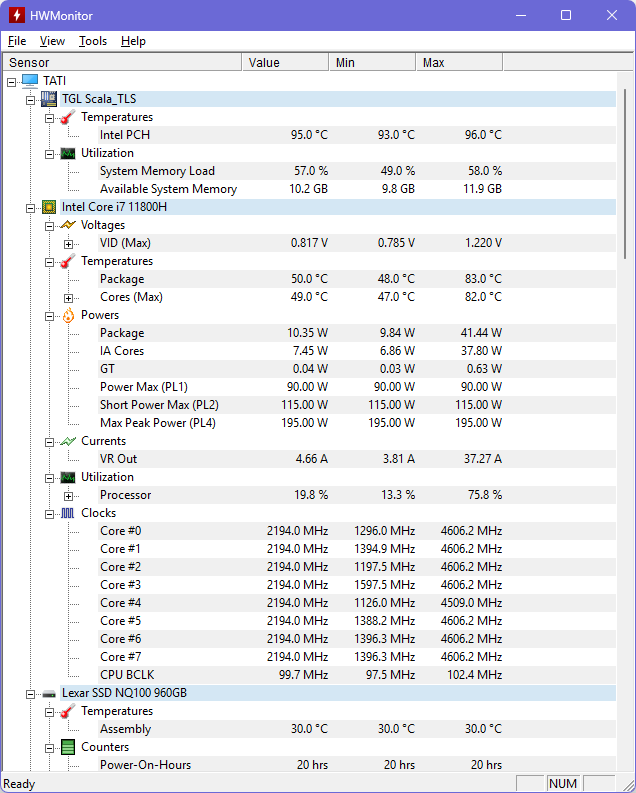Click the Sensor column header
The height and width of the screenshot is (793, 636).
coord(122,62)
